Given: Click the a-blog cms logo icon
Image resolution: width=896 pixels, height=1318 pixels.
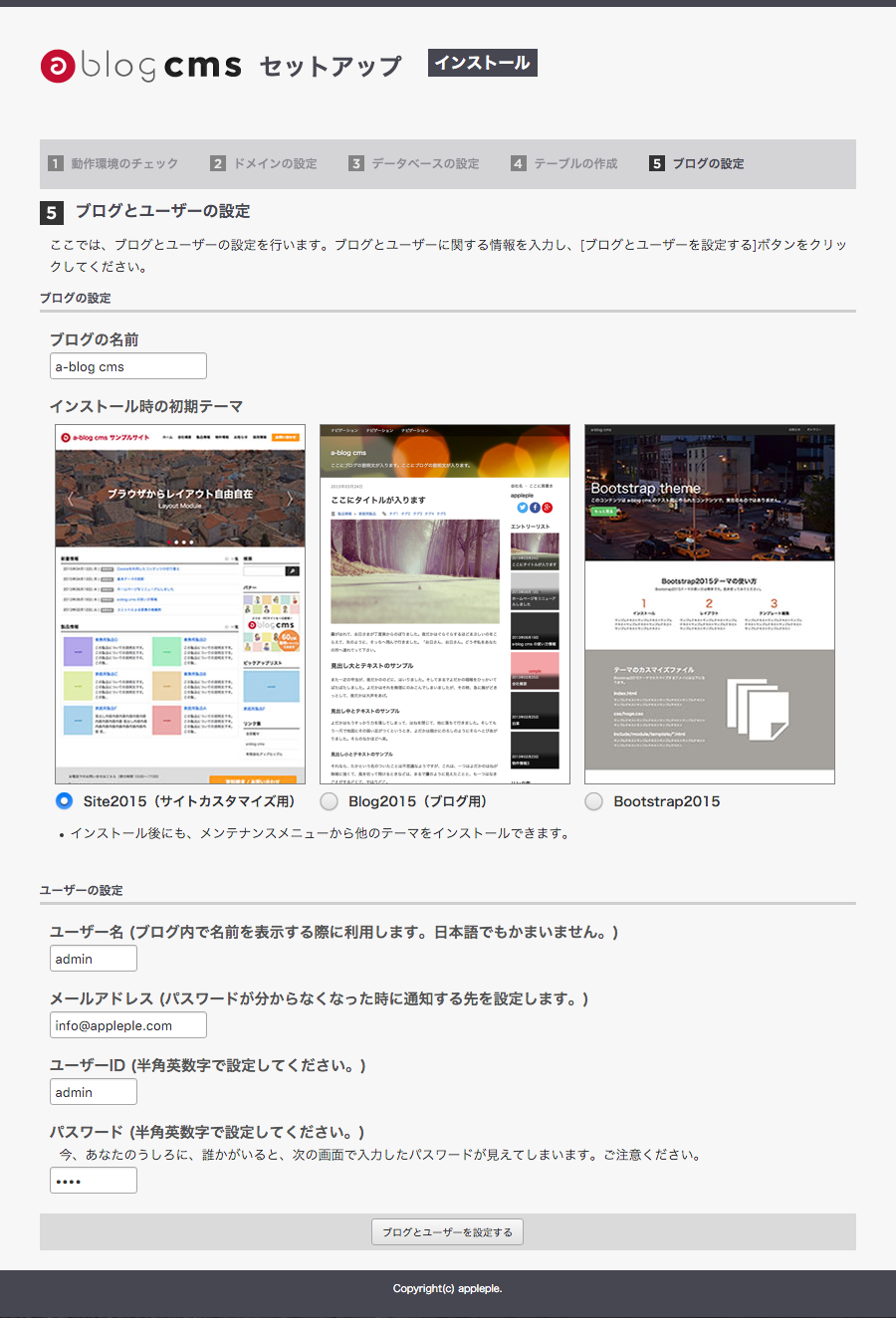Looking at the screenshot, I should 58,67.
